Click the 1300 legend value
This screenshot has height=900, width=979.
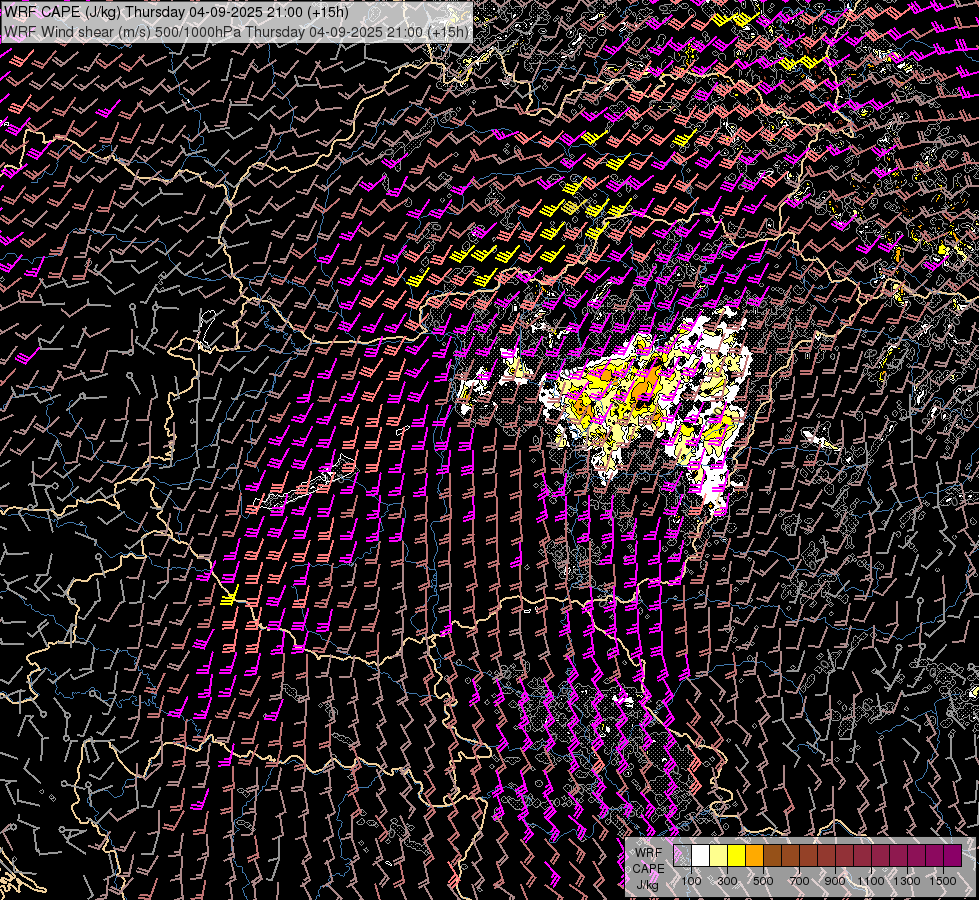point(907,881)
